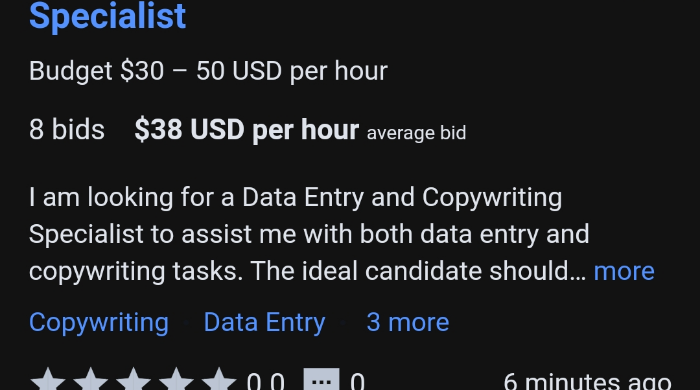This screenshot has height=390, width=700.
Task: Select the third rating star
Action: tap(133, 380)
